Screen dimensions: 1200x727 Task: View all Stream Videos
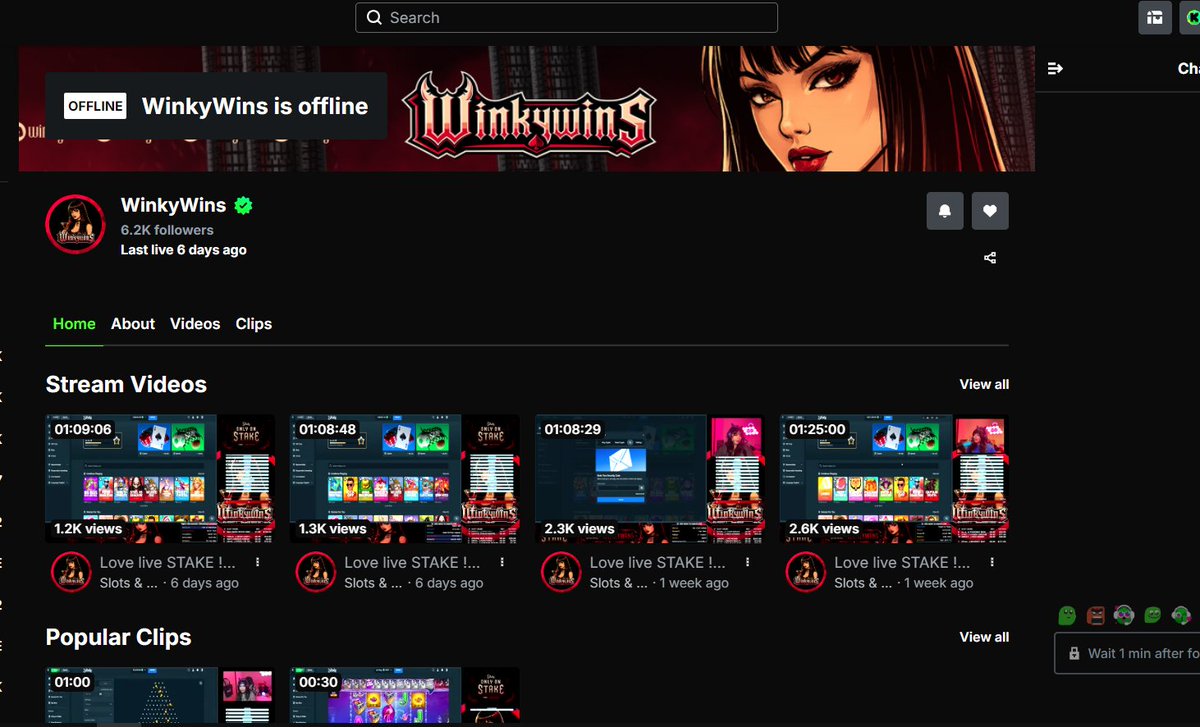click(984, 384)
